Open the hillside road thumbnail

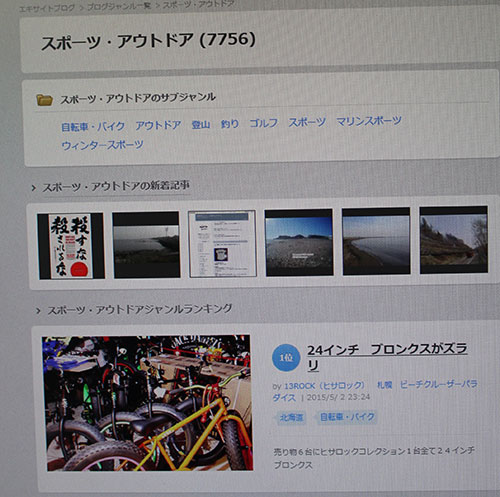click(x=454, y=240)
